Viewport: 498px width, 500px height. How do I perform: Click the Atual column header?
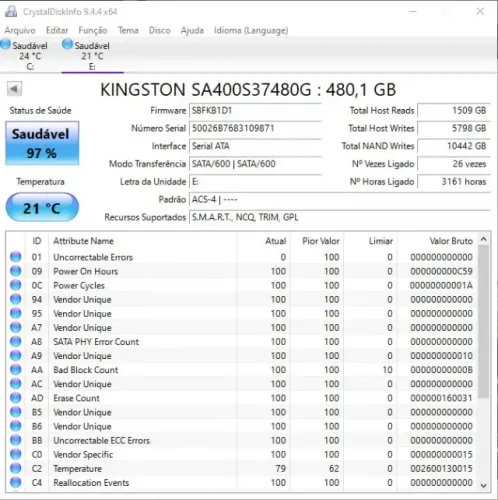tap(263, 241)
